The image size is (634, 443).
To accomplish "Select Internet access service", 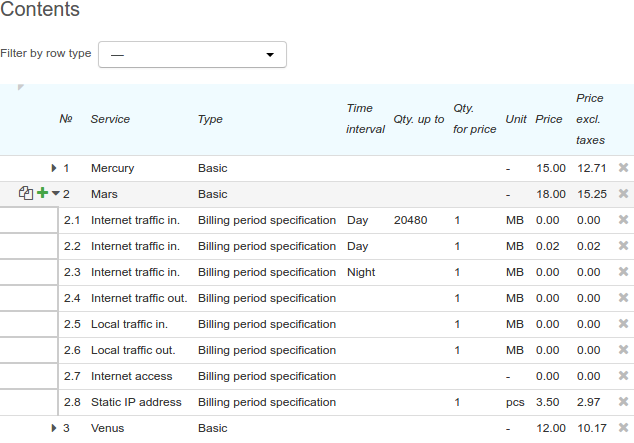I will point(132,376).
